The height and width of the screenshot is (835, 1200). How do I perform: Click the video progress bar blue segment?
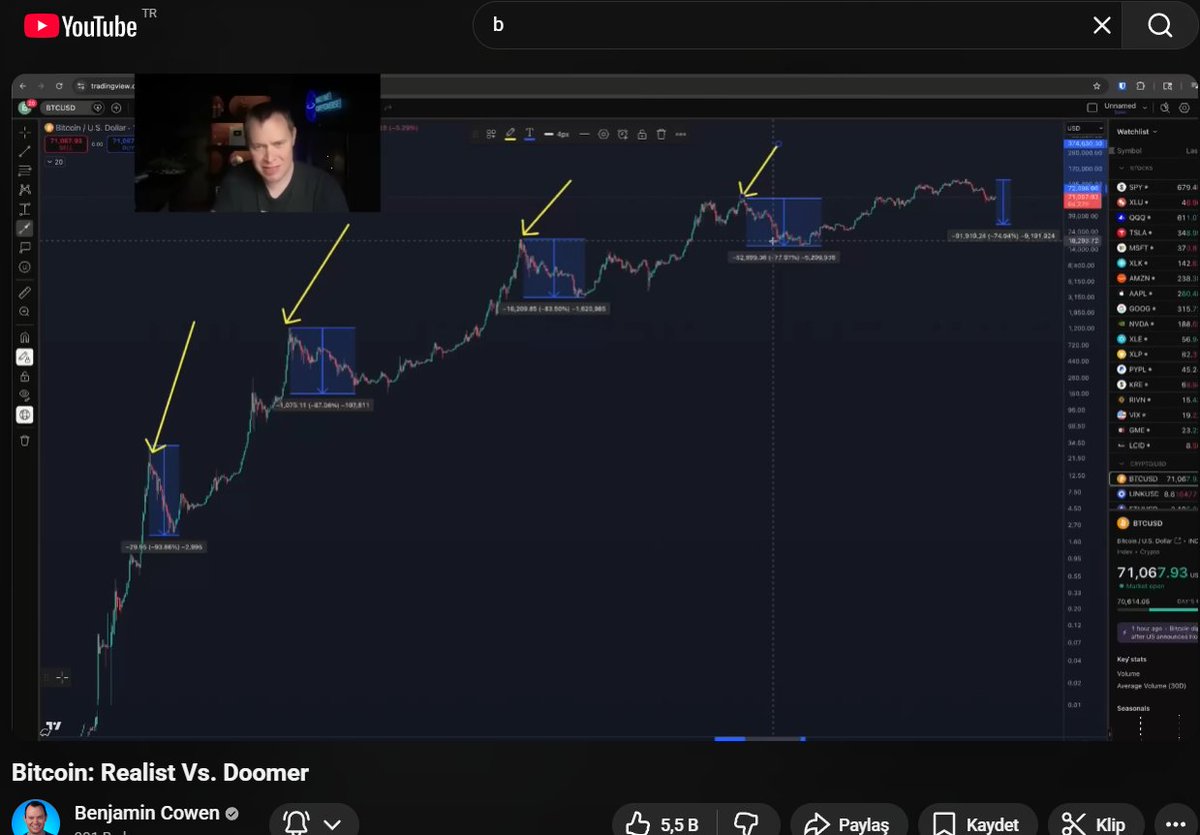coord(730,739)
